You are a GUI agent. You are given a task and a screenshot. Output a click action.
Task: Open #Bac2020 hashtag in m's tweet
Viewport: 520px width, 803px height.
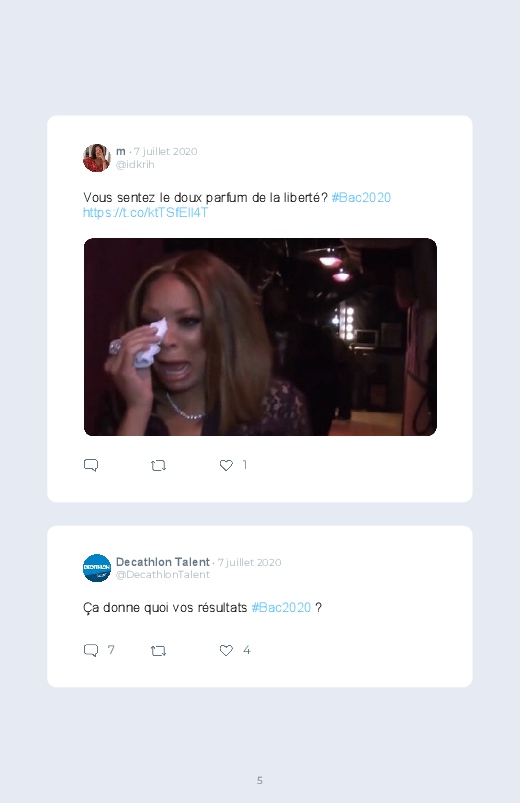click(x=361, y=198)
